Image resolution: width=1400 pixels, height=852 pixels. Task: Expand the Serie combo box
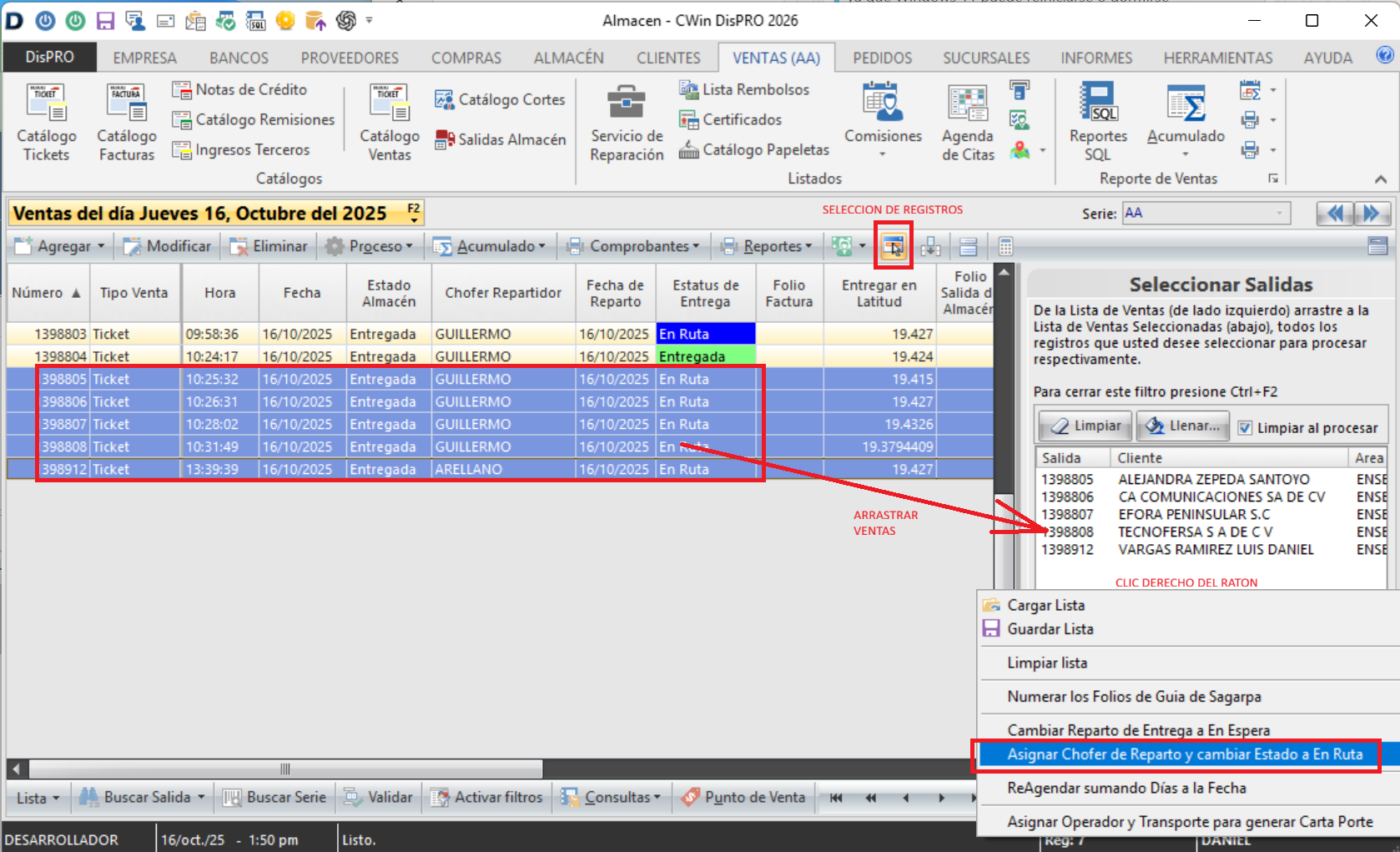click(x=1279, y=214)
